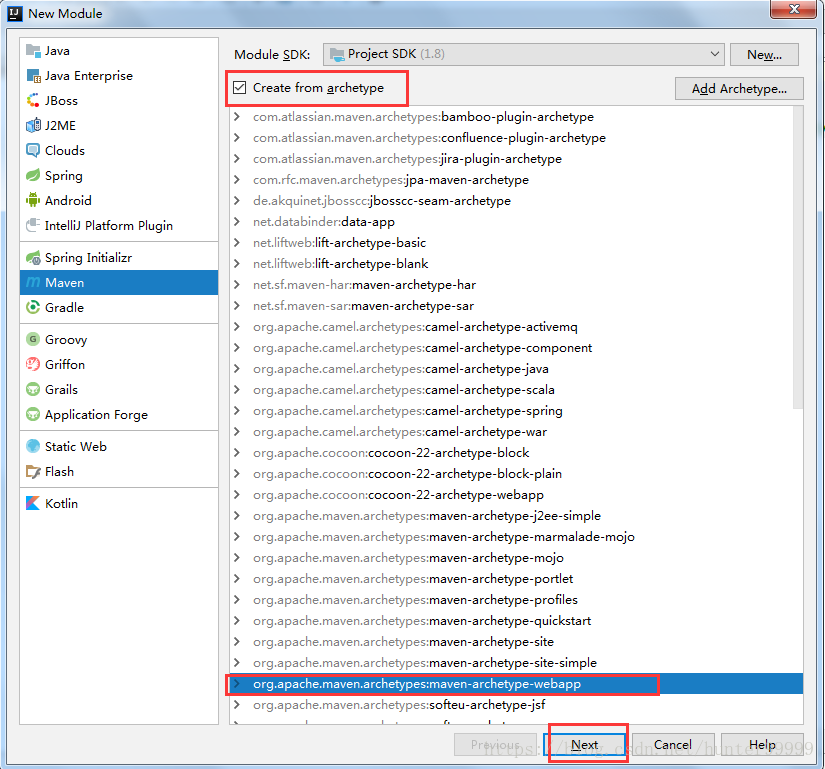The image size is (825, 769).
Task: Select camel-archetype-java row
Action: tap(516, 369)
